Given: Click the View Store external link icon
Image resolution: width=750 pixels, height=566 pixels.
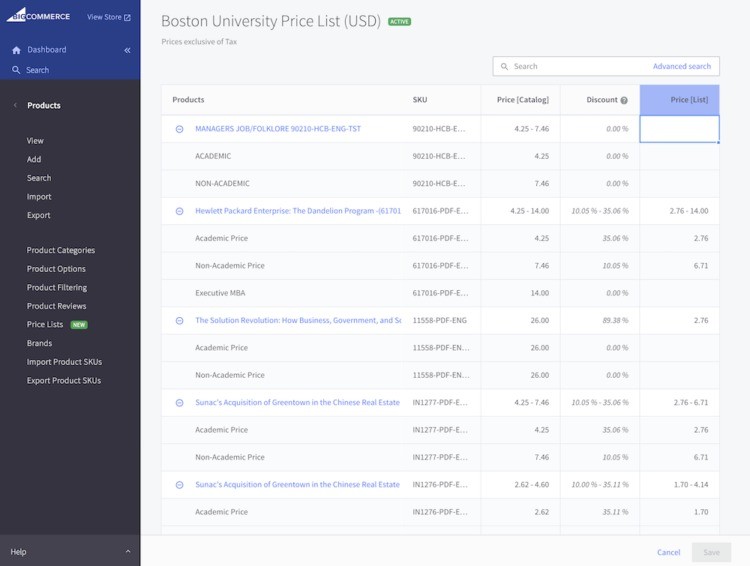Looking at the screenshot, I should coord(127,17).
